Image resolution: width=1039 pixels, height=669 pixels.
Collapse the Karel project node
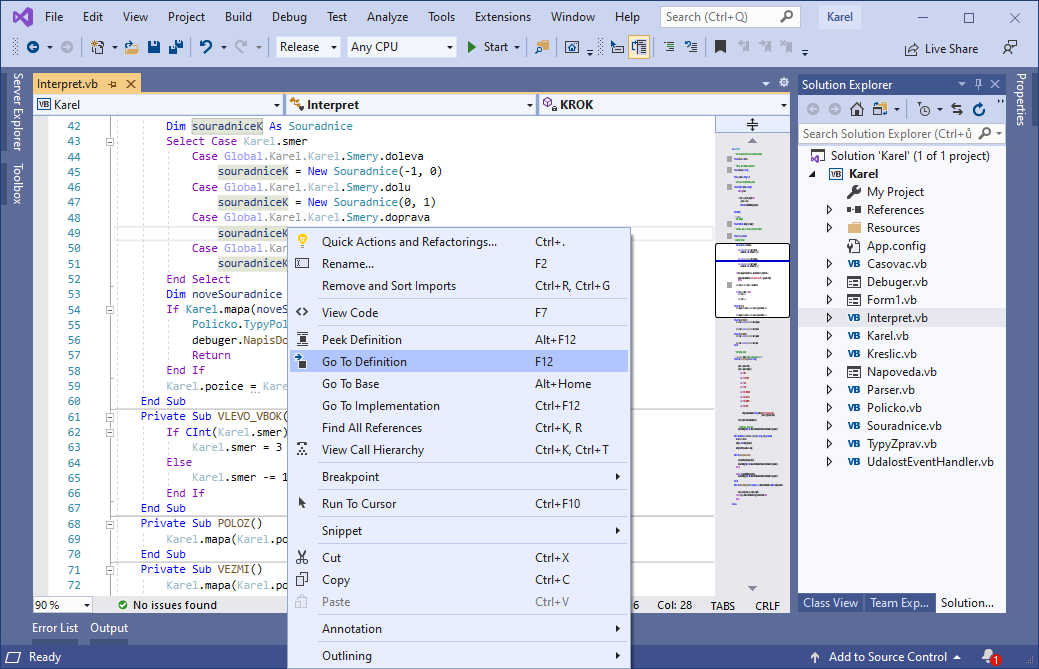pos(812,174)
